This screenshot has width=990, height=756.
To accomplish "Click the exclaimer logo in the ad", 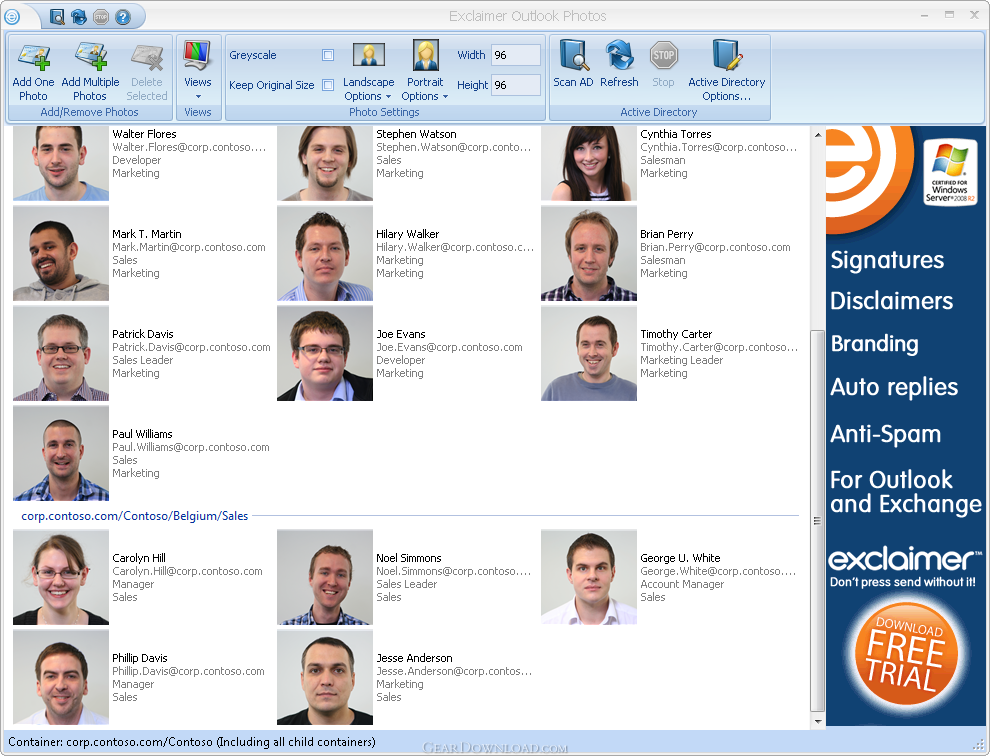I will tap(904, 560).
